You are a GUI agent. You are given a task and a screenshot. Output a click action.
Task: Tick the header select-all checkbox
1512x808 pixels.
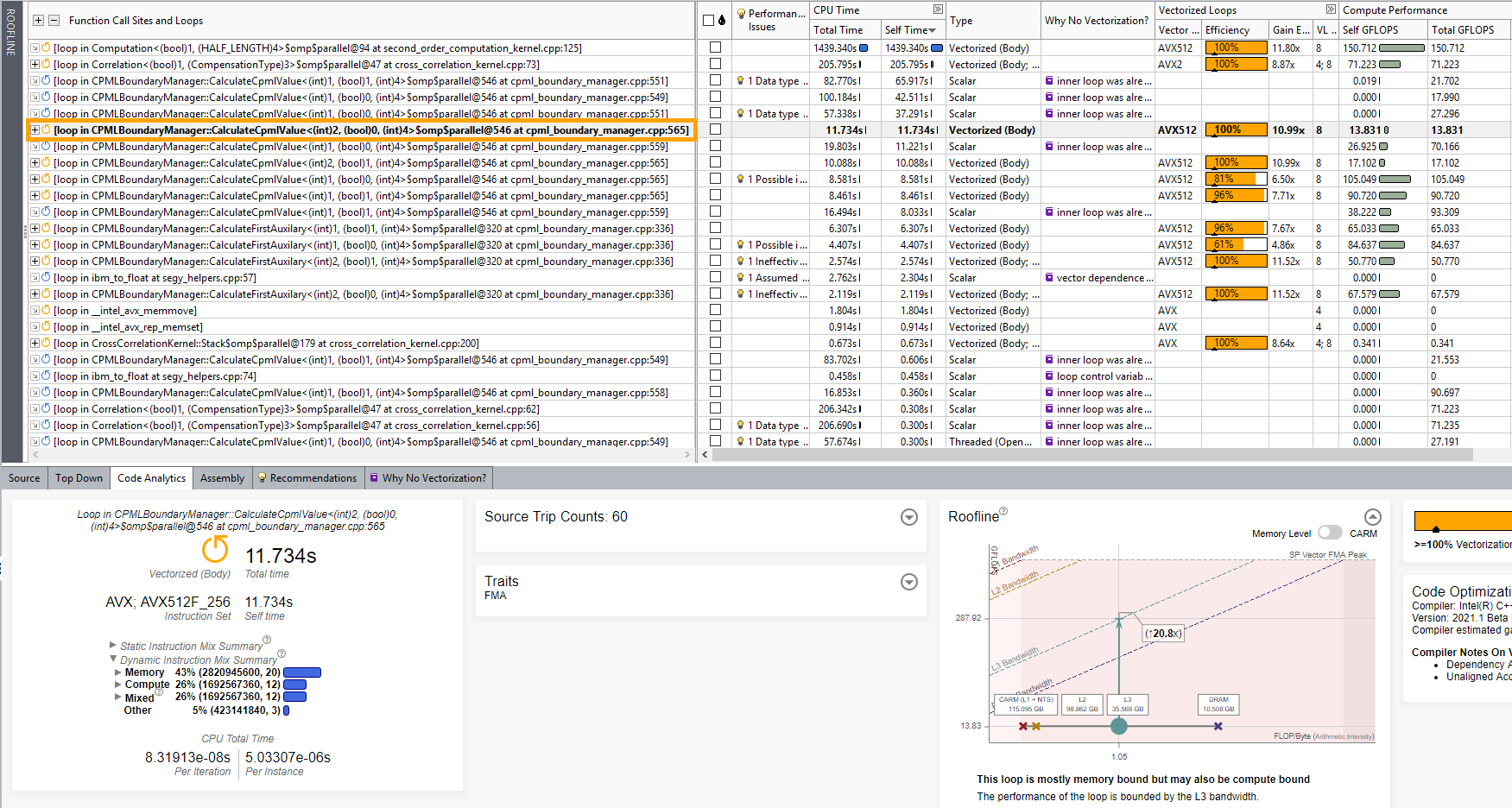(708, 20)
